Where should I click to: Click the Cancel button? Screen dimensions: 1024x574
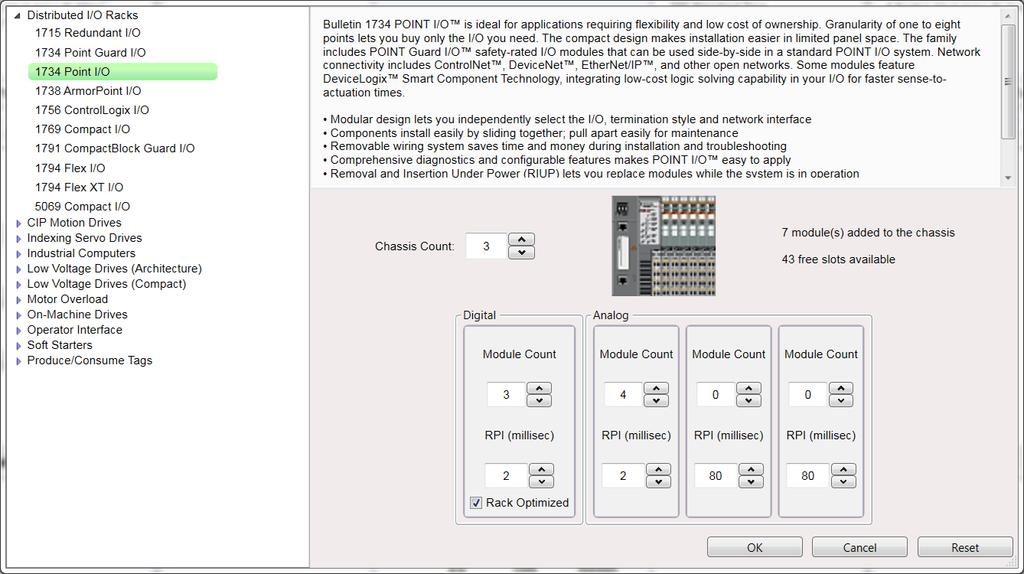859,547
